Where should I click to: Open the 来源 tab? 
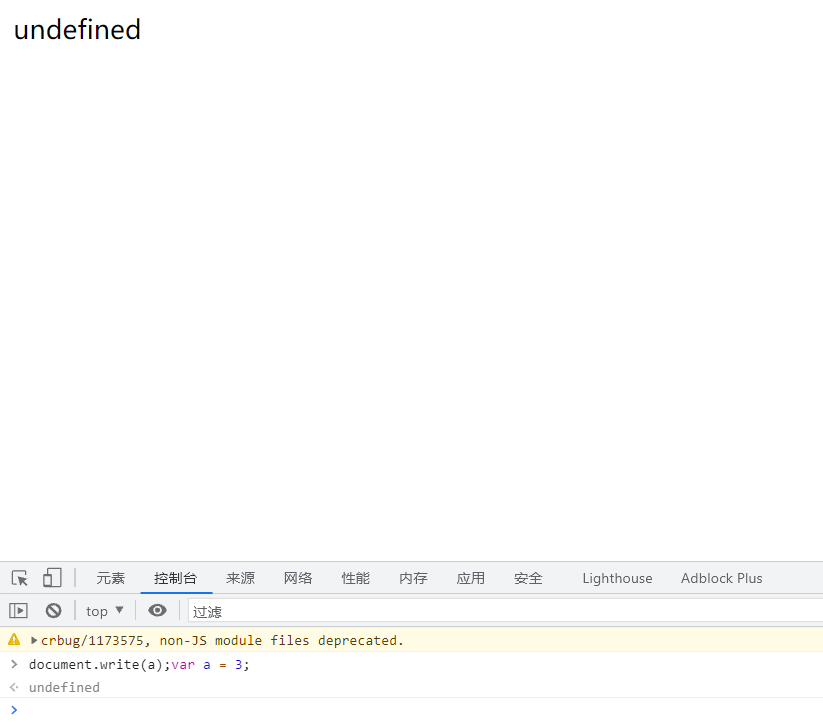(x=240, y=578)
